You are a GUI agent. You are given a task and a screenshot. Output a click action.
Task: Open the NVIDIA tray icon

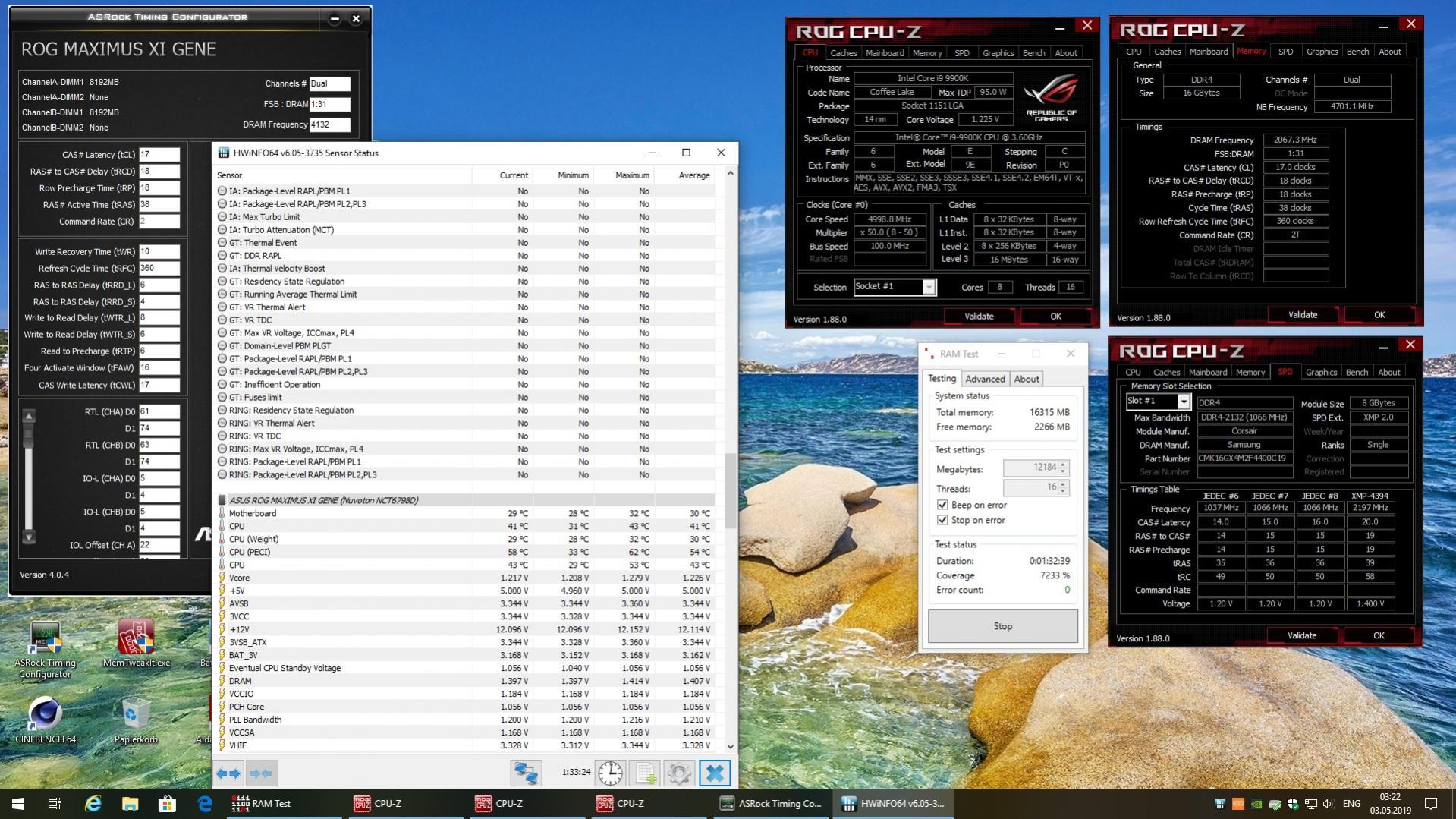[x=1256, y=804]
